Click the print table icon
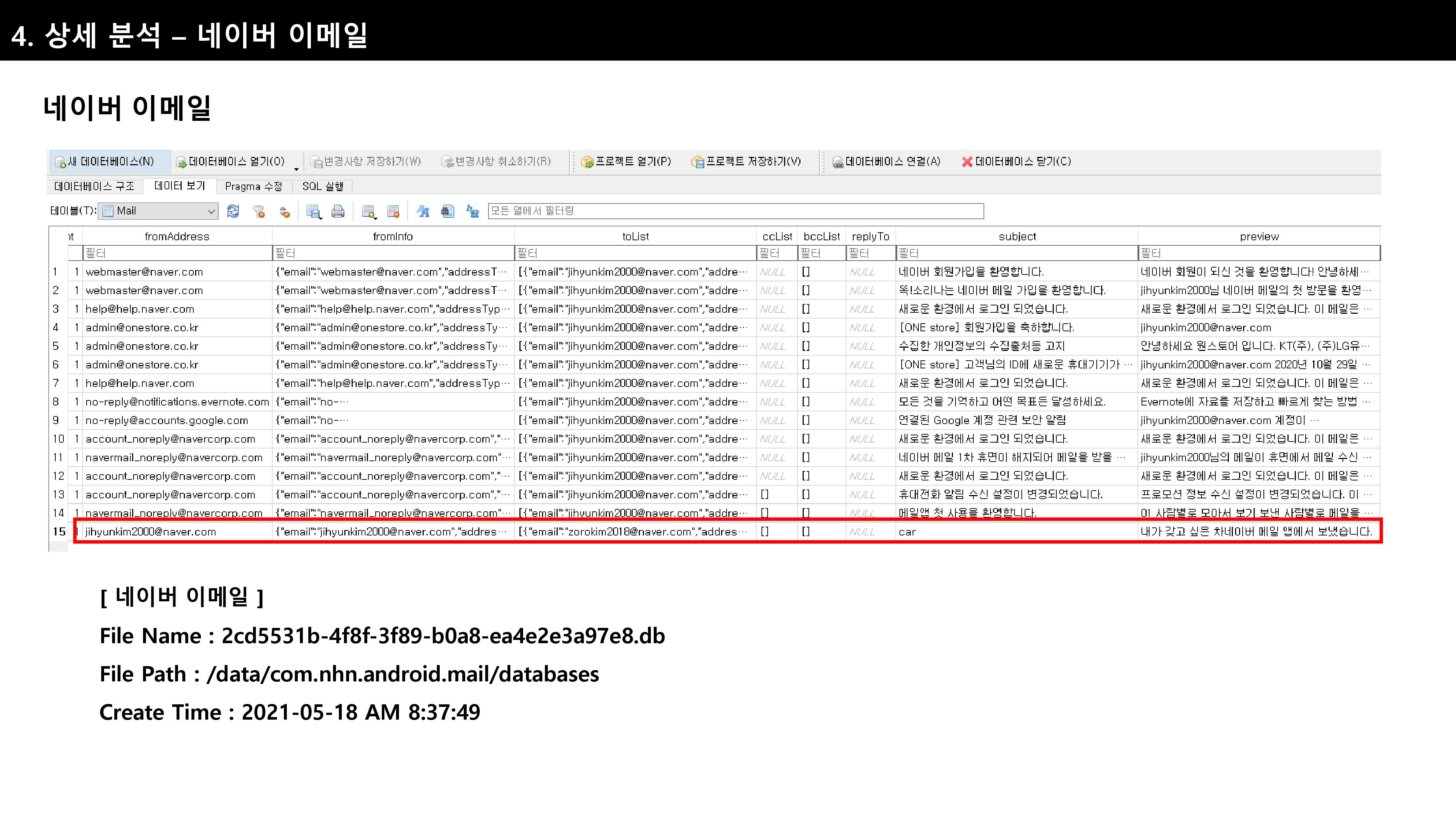Viewport: 1456px width, 819px height. click(x=338, y=211)
